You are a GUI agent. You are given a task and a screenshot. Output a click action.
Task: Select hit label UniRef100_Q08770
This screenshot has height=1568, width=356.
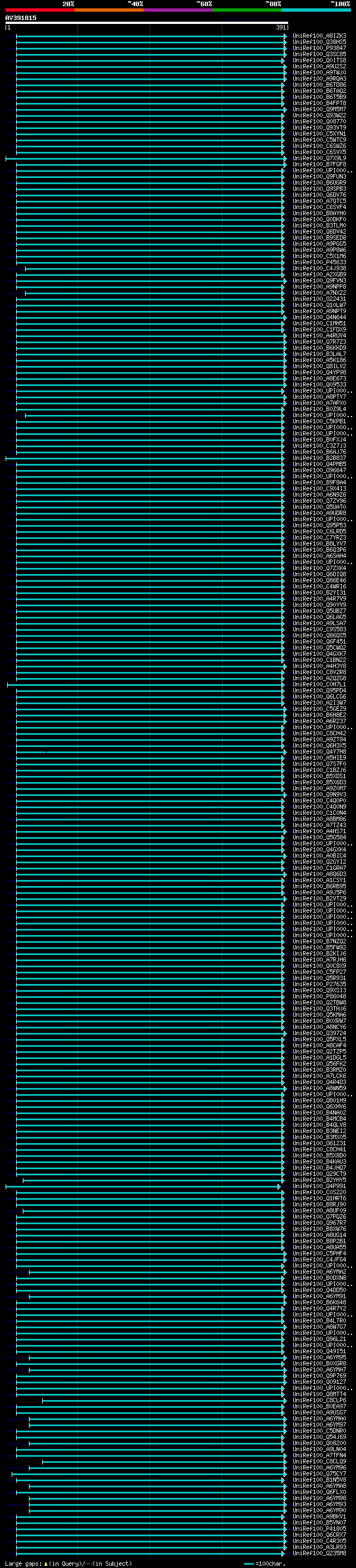(319, 122)
